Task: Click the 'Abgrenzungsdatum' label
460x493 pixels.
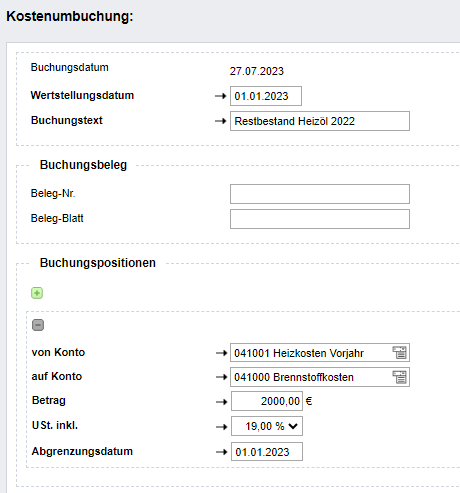Action: 82,451
